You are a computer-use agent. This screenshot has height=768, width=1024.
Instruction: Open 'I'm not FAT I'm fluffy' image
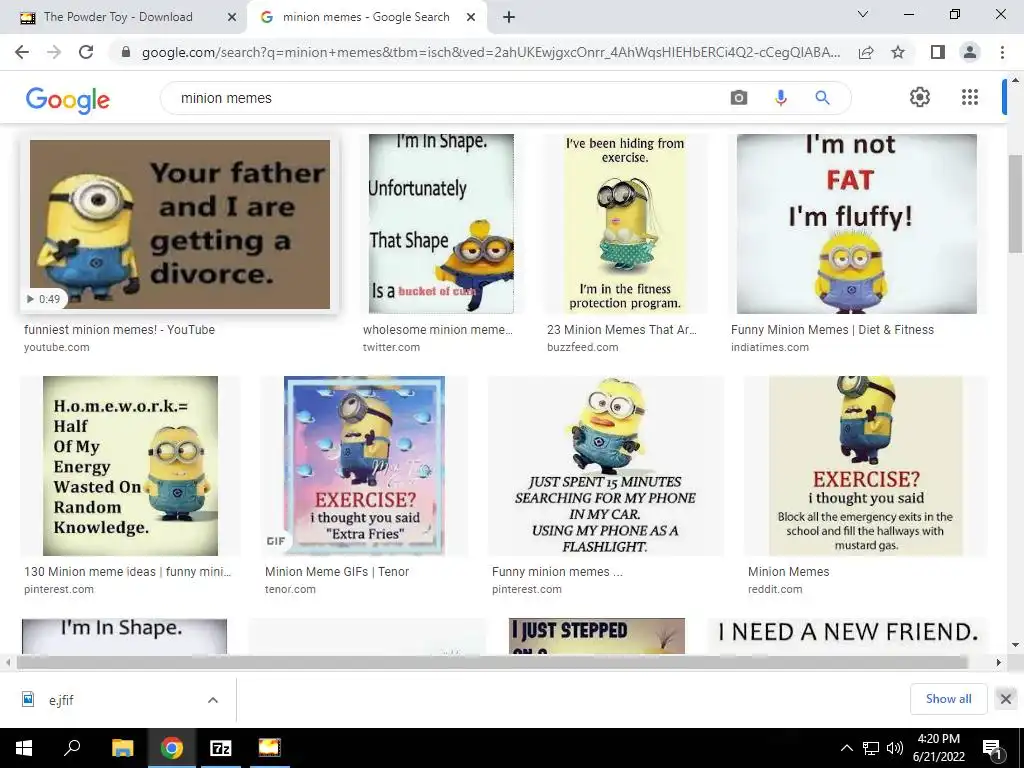[x=856, y=224]
